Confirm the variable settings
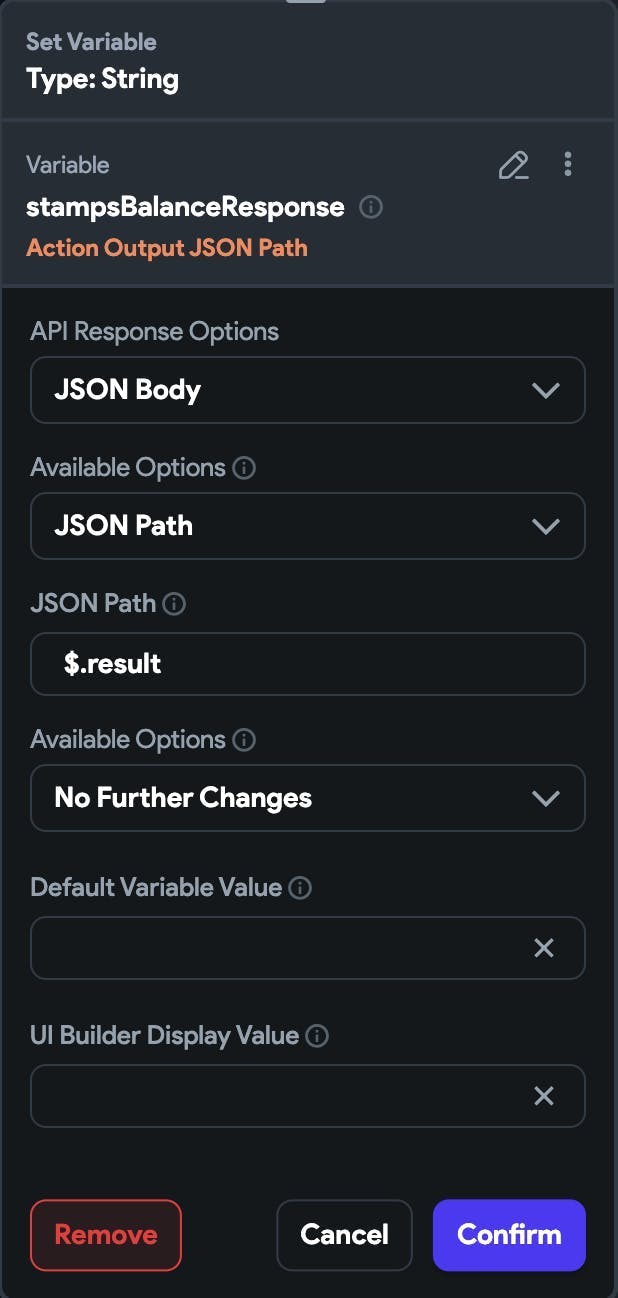Viewport: 618px width, 1298px height. click(509, 1235)
